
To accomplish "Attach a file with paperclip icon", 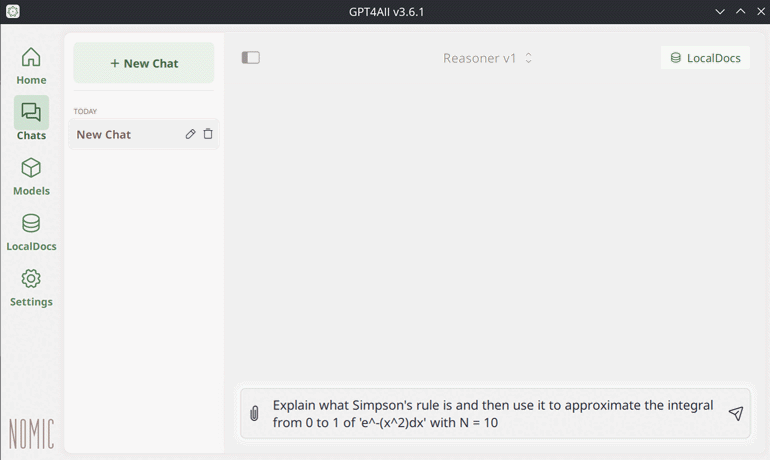I will click(x=254, y=414).
